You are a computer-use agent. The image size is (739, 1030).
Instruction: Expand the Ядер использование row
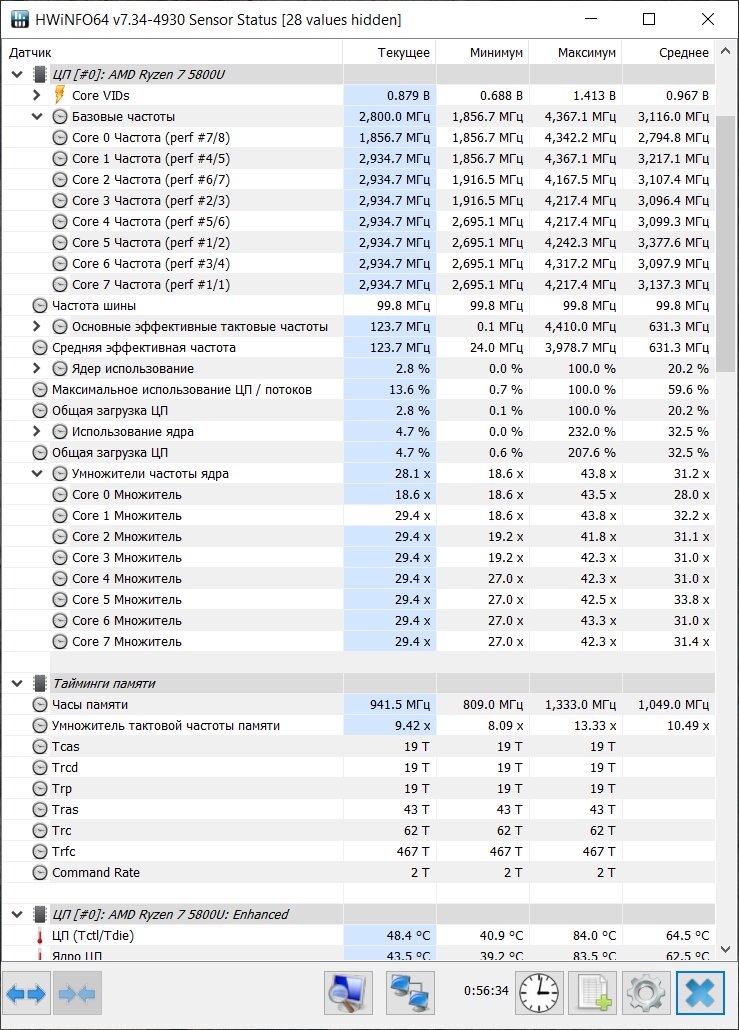click(37, 369)
